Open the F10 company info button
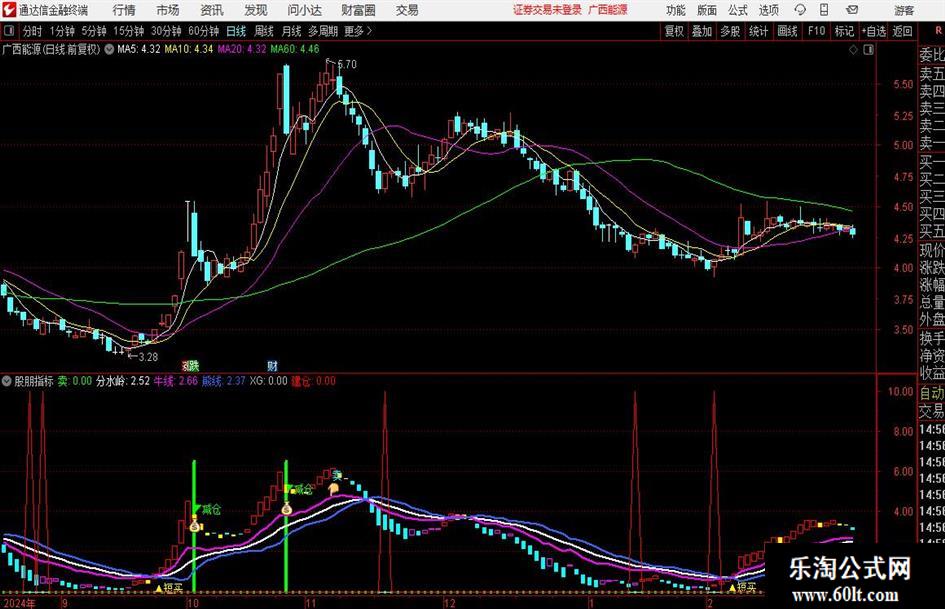The width and height of the screenshot is (945, 609). click(816, 31)
